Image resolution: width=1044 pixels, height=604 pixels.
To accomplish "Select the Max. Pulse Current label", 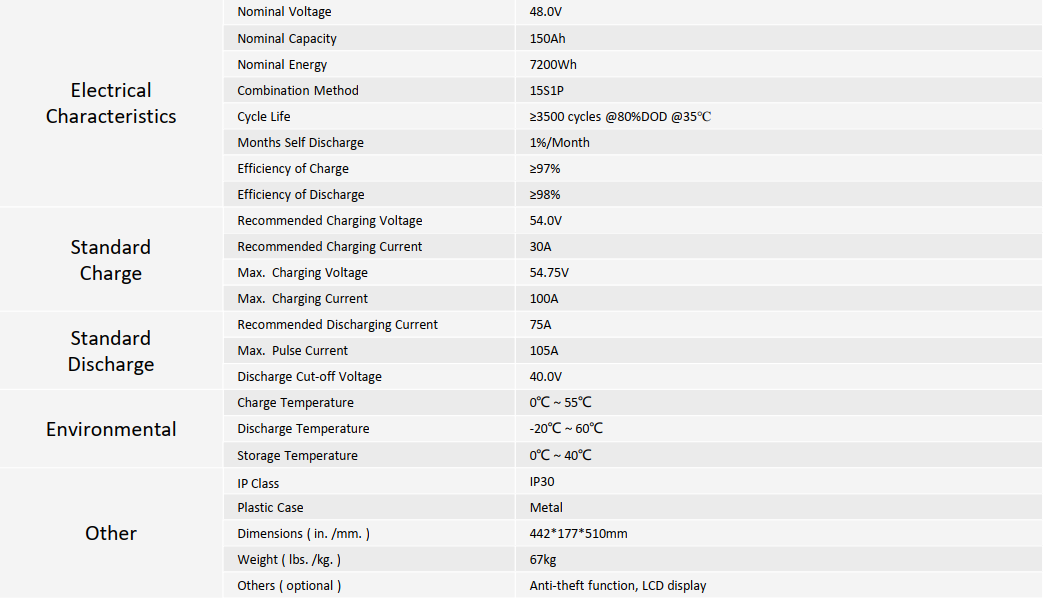I will [x=292, y=350].
